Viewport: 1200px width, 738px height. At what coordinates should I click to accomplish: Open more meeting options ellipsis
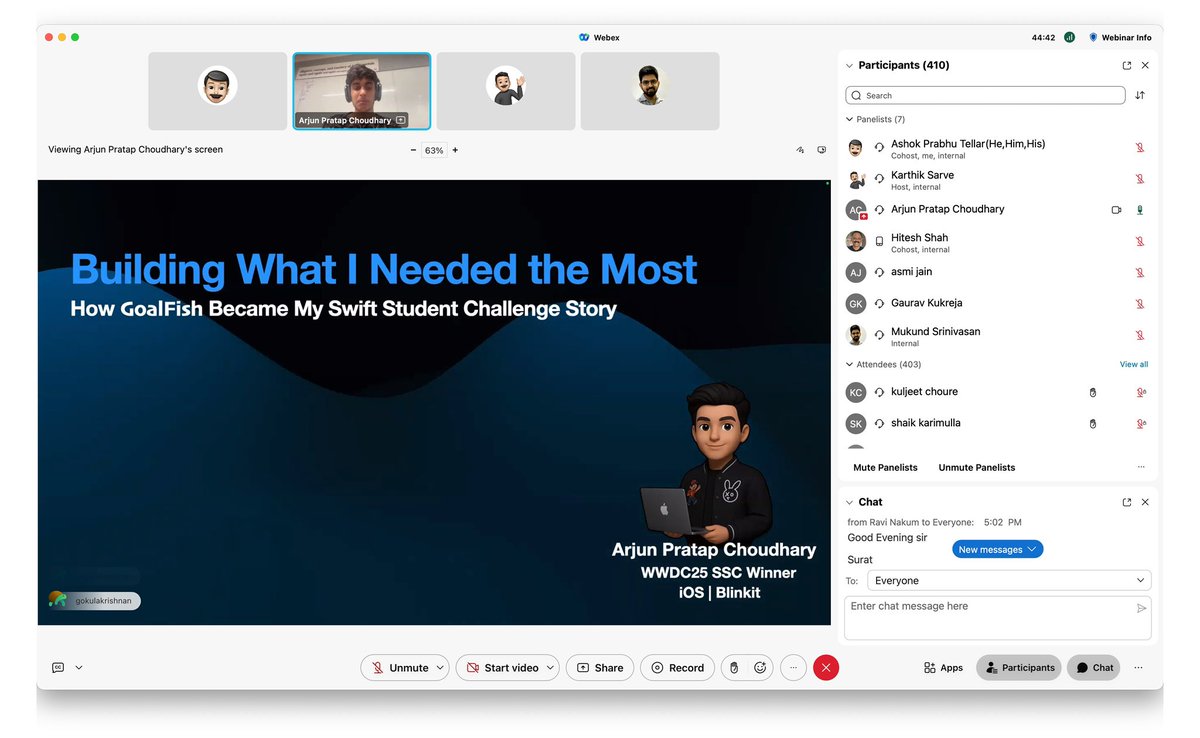(x=793, y=668)
